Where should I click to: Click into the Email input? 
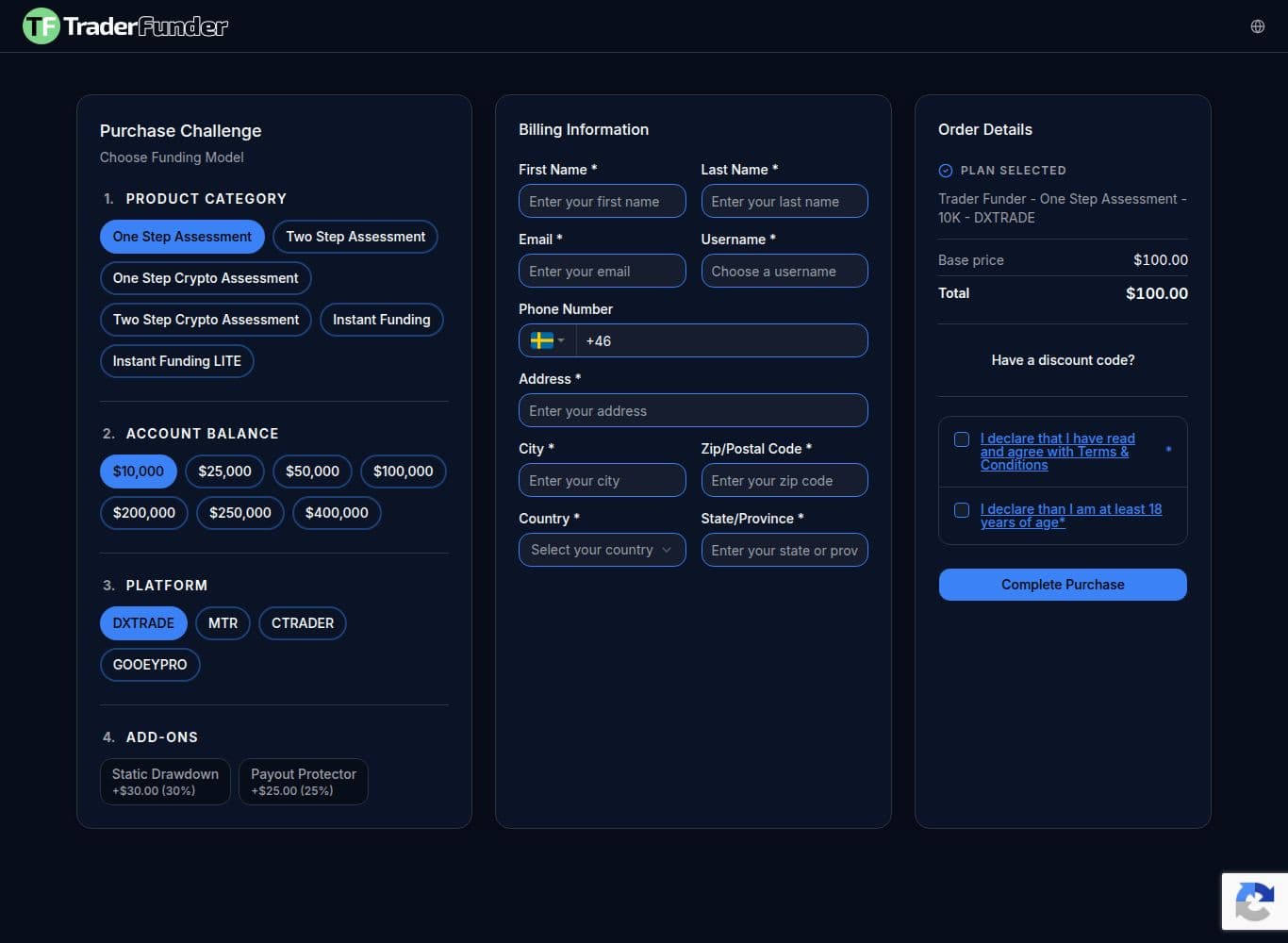[602, 271]
